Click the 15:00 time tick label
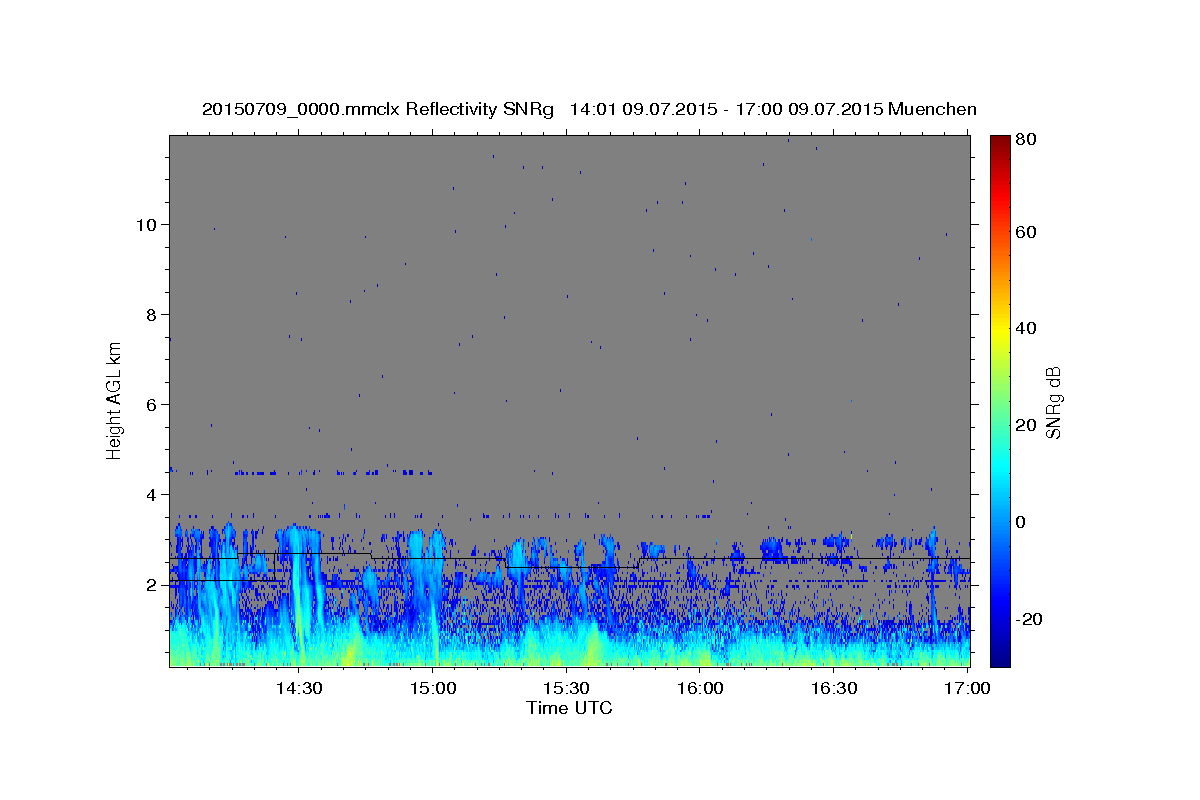Image resolution: width=1200 pixels, height=800 pixels. point(432,688)
